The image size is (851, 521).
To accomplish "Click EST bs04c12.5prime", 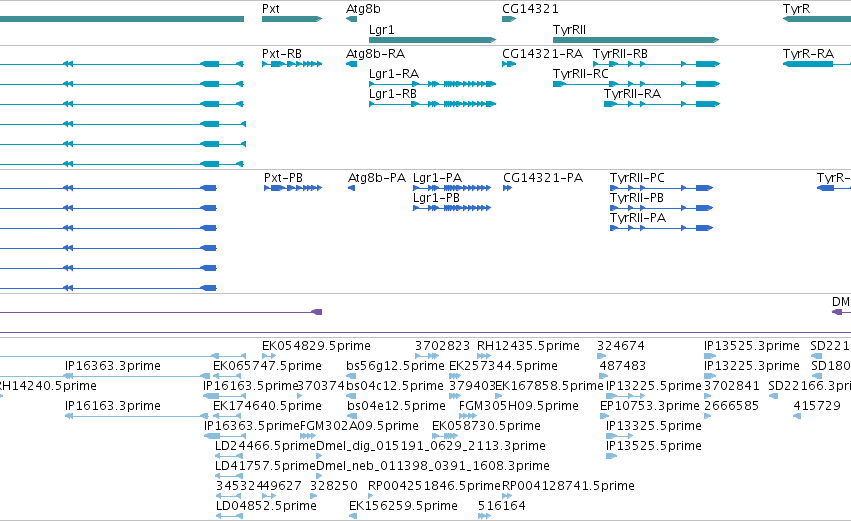I will pyautogui.click(x=395, y=386).
